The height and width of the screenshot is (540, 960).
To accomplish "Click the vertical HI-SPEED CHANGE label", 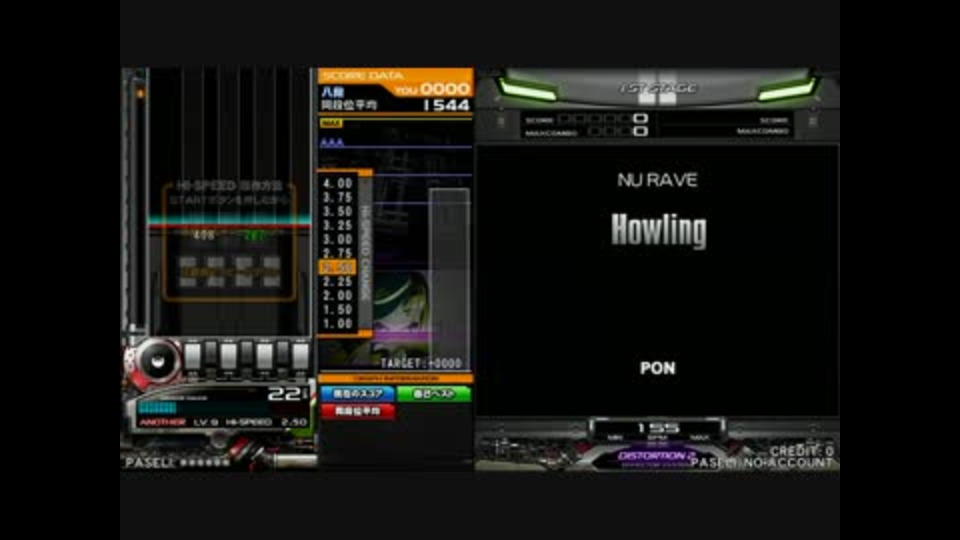I will tap(366, 253).
